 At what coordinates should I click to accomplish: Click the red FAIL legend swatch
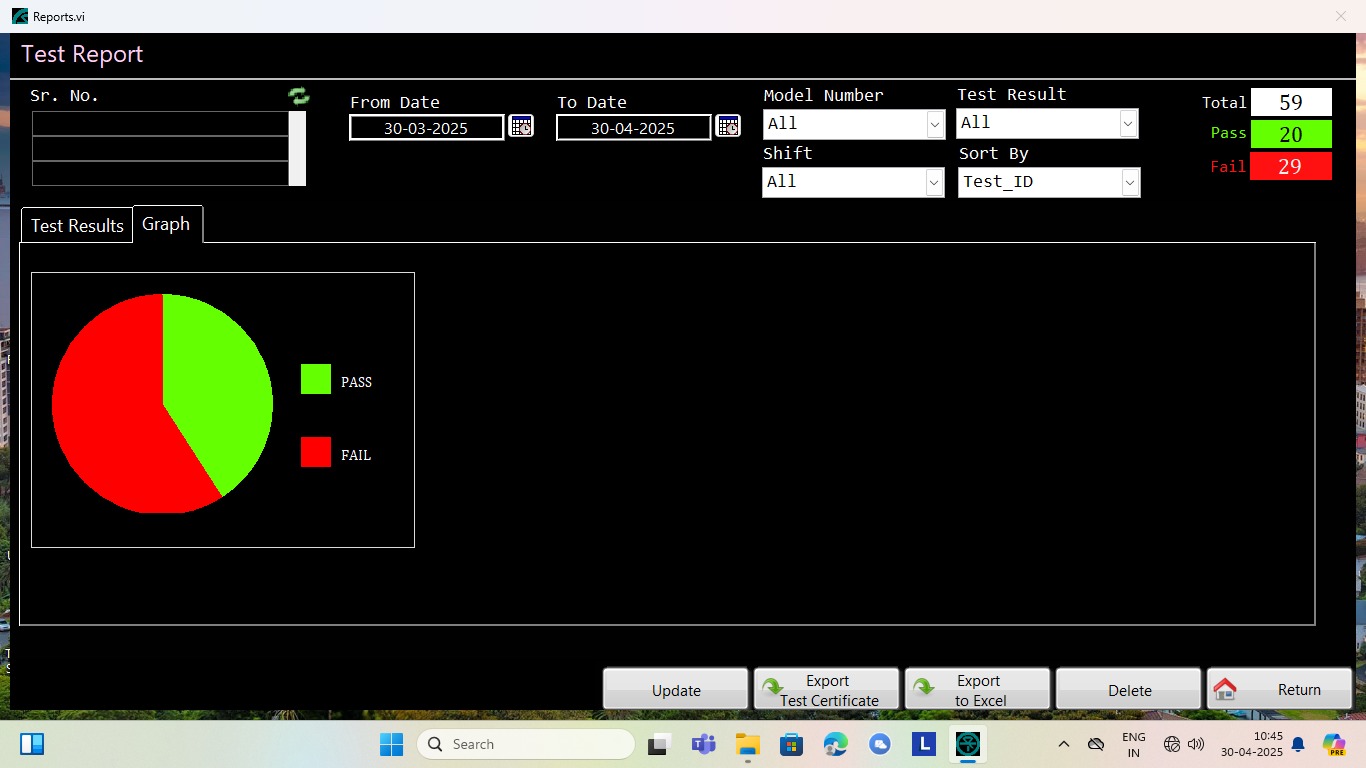[x=316, y=452]
